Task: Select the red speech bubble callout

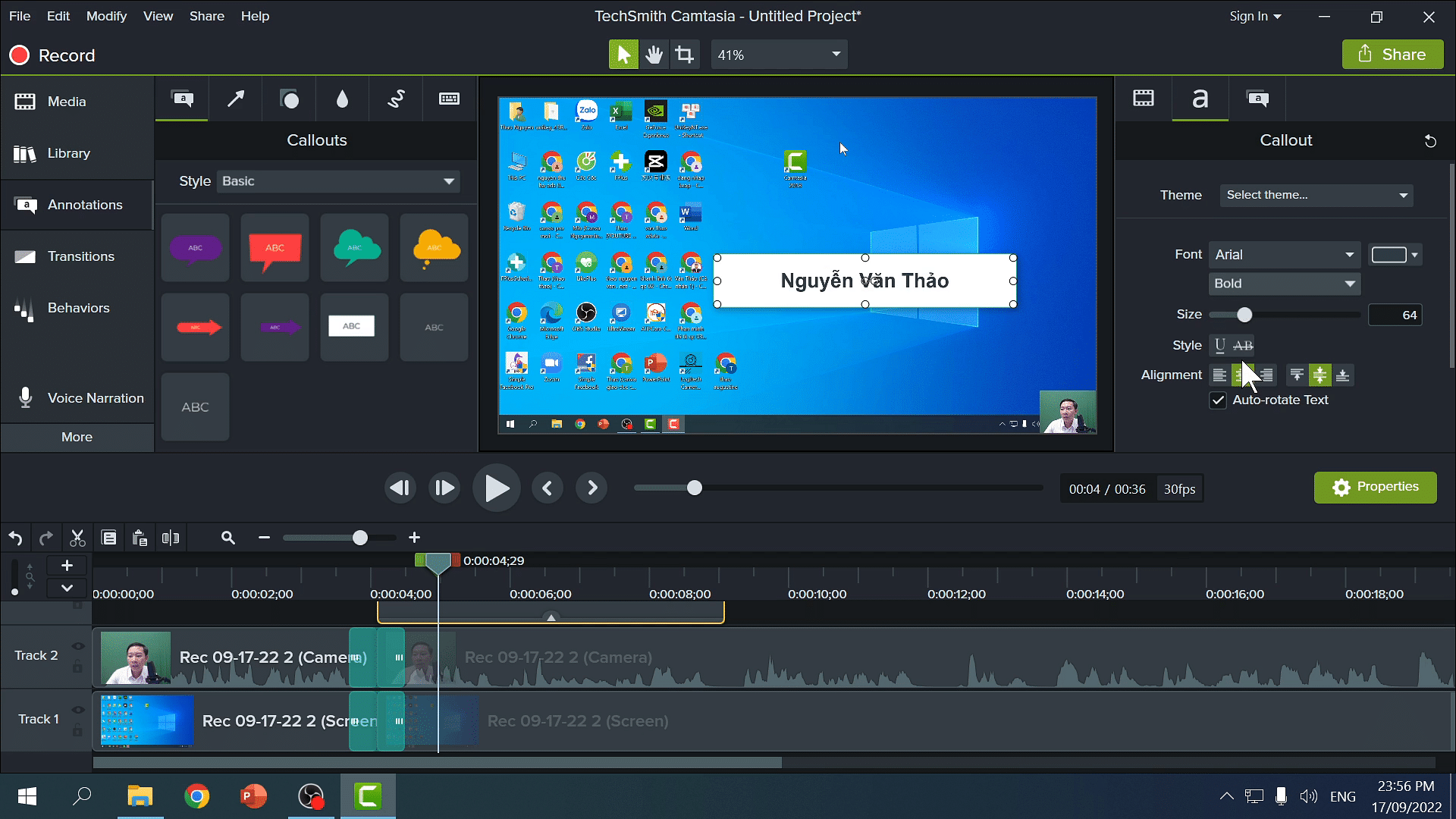Action: pos(275,249)
